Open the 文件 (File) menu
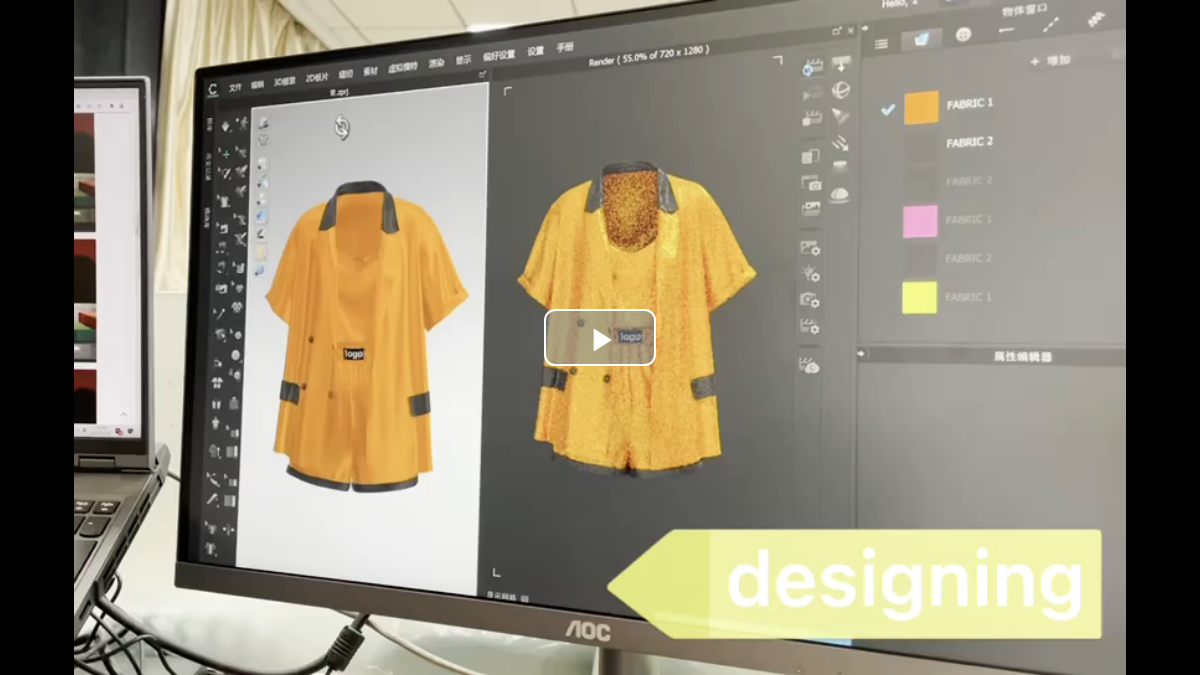This screenshot has height=675, width=1200. point(235,87)
